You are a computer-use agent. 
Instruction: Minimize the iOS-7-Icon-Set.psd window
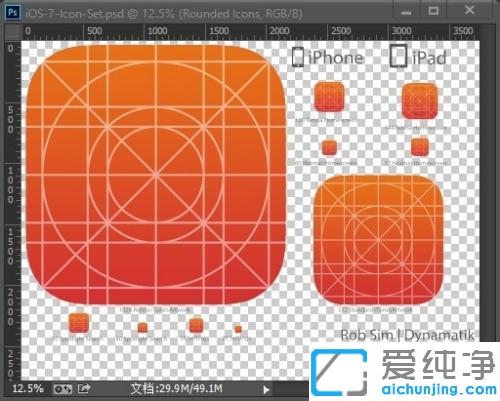click(406, 12)
